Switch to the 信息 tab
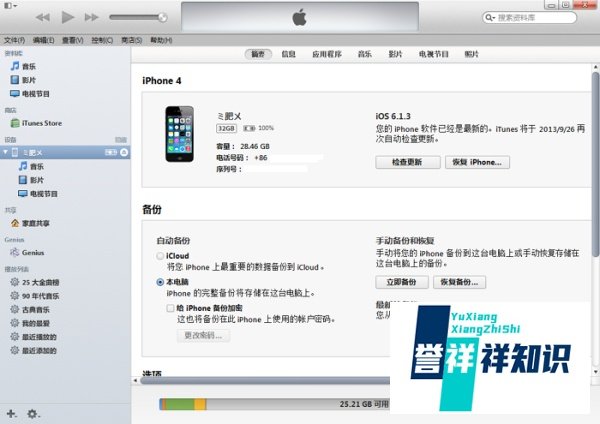Viewport: 600px width, 424px height. (x=289, y=54)
